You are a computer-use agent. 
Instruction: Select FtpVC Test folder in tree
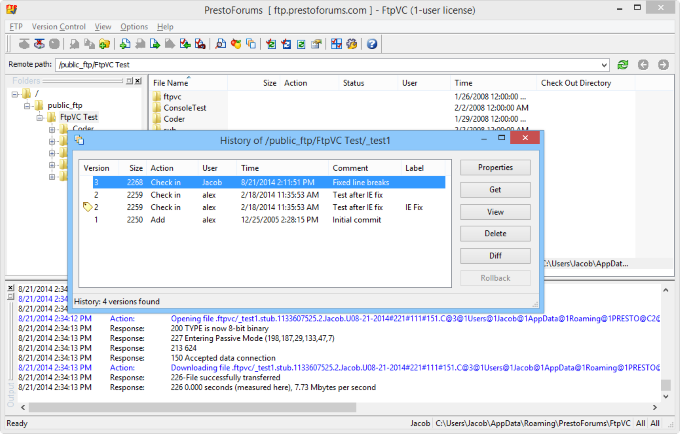coord(78,117)
